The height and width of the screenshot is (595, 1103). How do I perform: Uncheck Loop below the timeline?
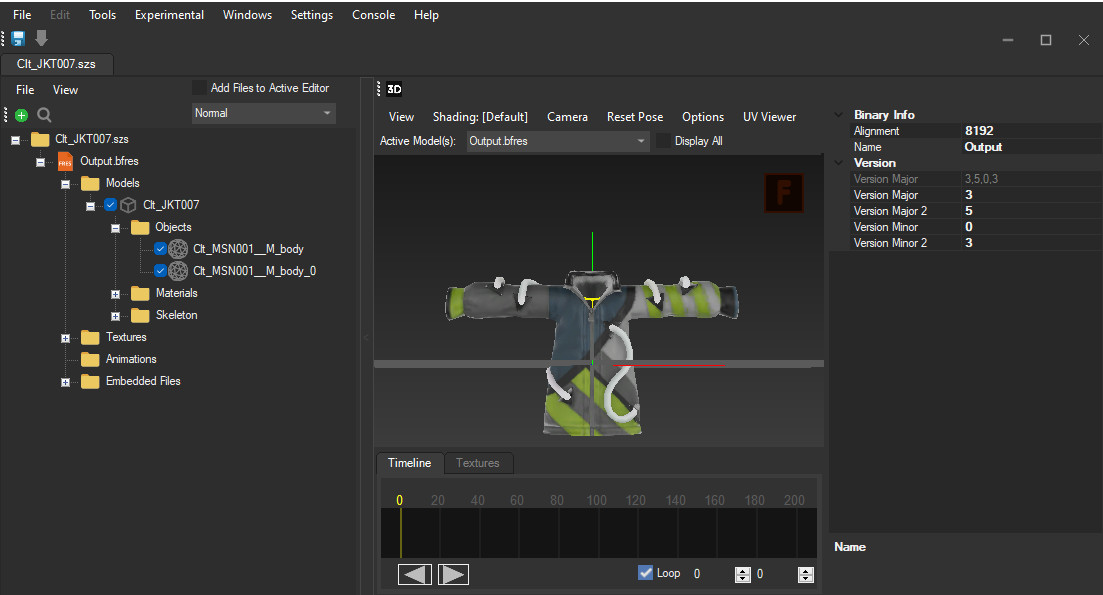pyautogui.click(x=646, y=573)
